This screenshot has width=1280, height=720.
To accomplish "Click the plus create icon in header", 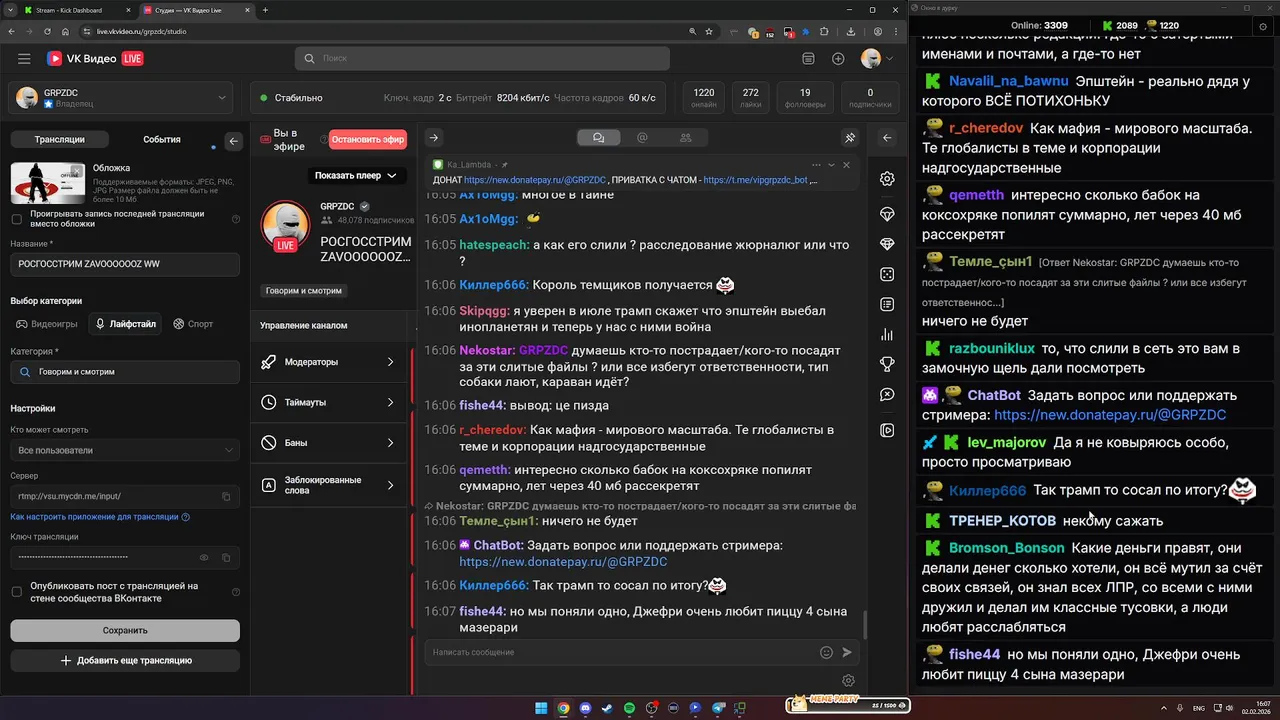I will tap(838, 59).
